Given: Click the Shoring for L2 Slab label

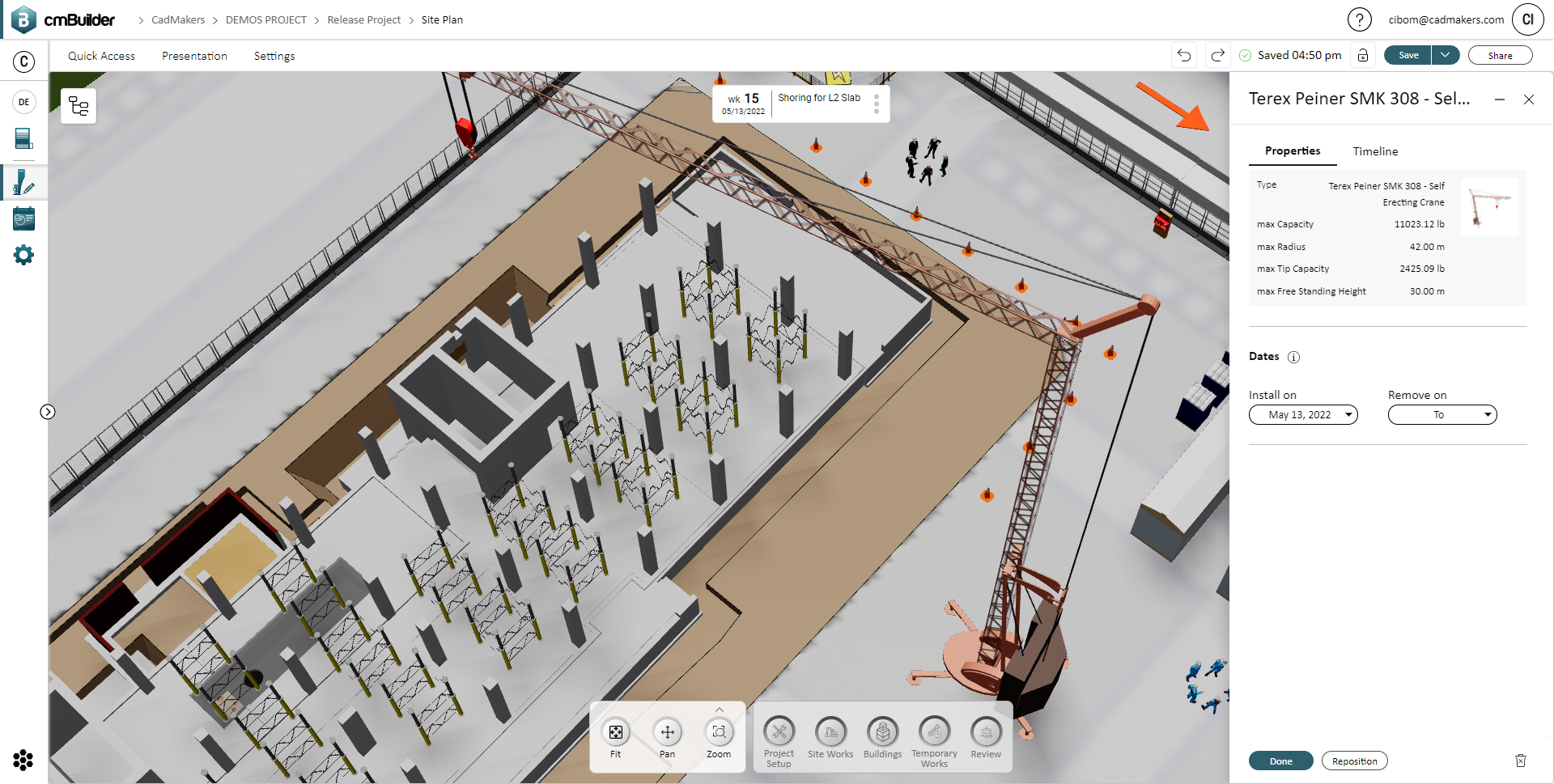Looking at the screenshot, I should [819, 98].
